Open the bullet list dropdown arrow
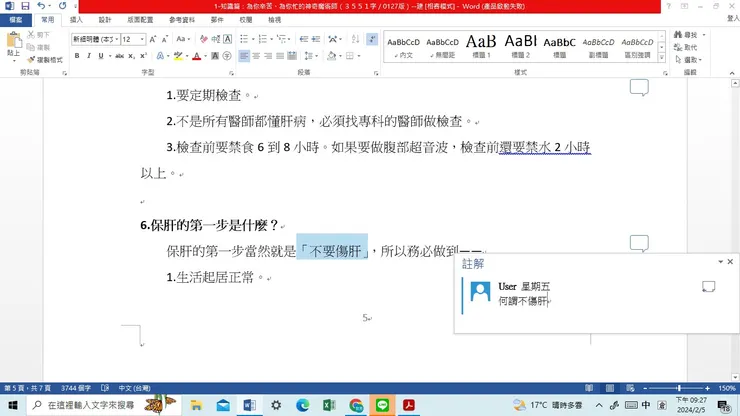This screenshot has height=416, width=740. 253,39
